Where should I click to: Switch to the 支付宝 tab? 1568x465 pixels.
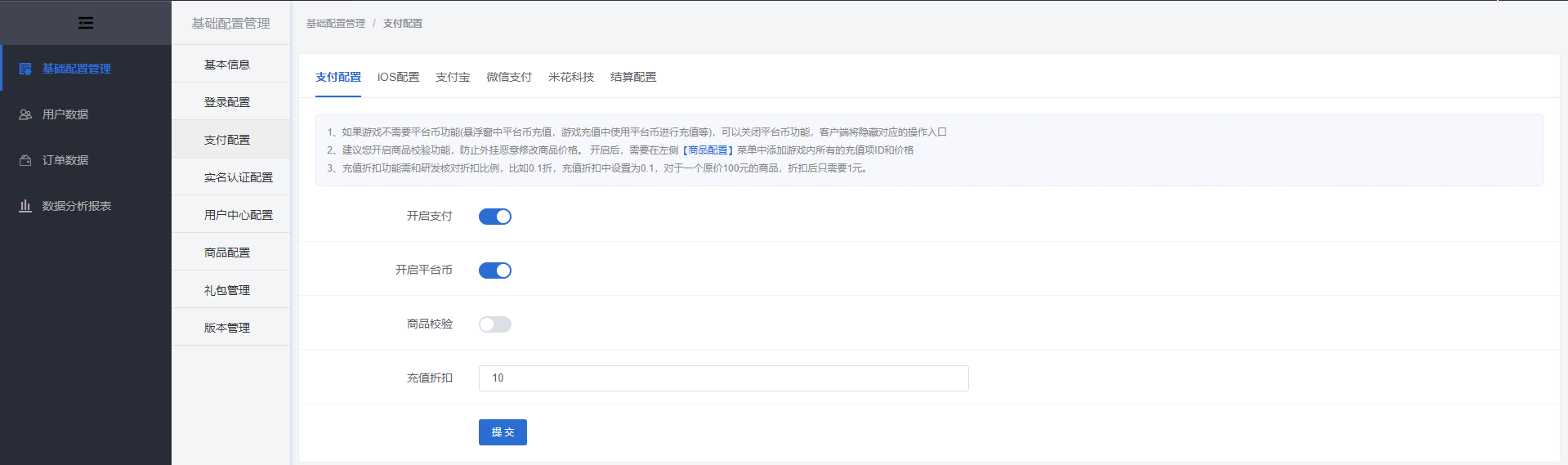(453, 77)
